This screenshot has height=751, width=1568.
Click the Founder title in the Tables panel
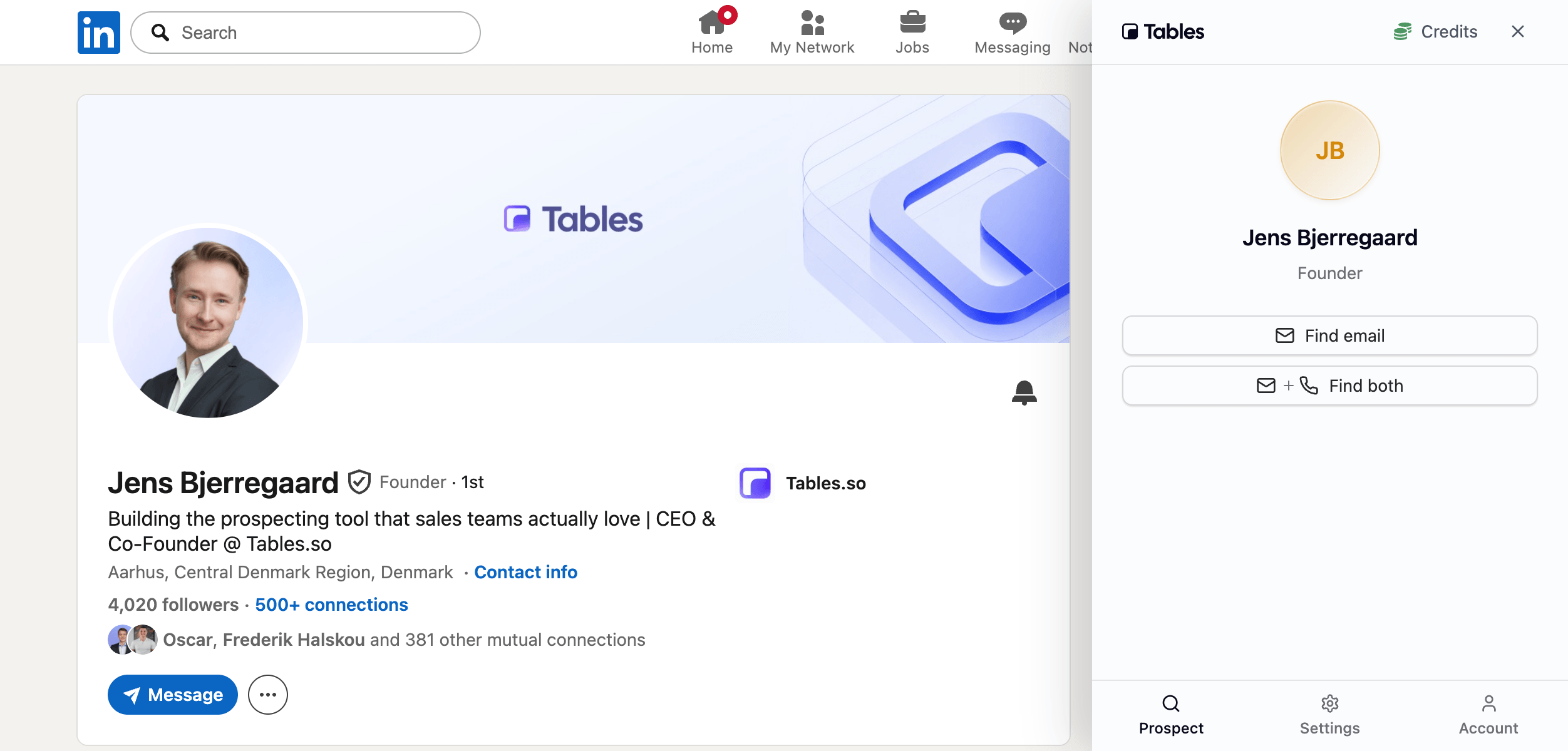[x=1330, y=273]
